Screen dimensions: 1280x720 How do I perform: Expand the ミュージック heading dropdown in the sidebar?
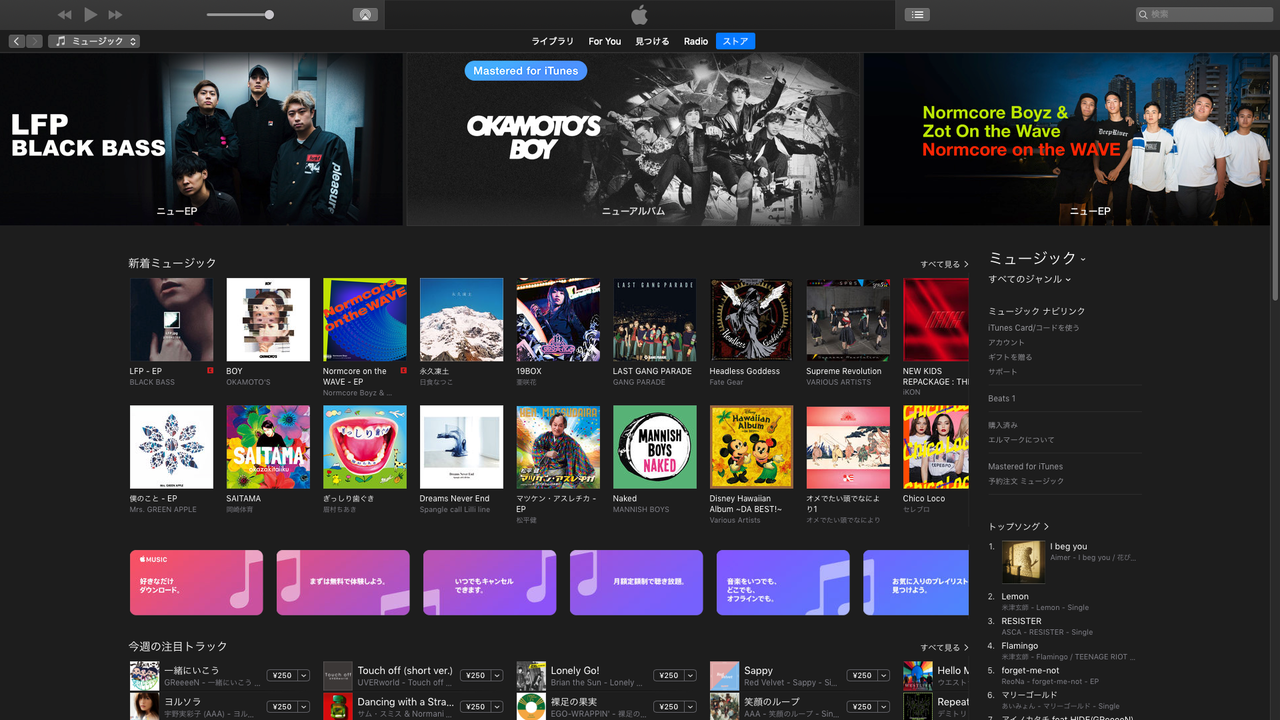point(1037,258)
